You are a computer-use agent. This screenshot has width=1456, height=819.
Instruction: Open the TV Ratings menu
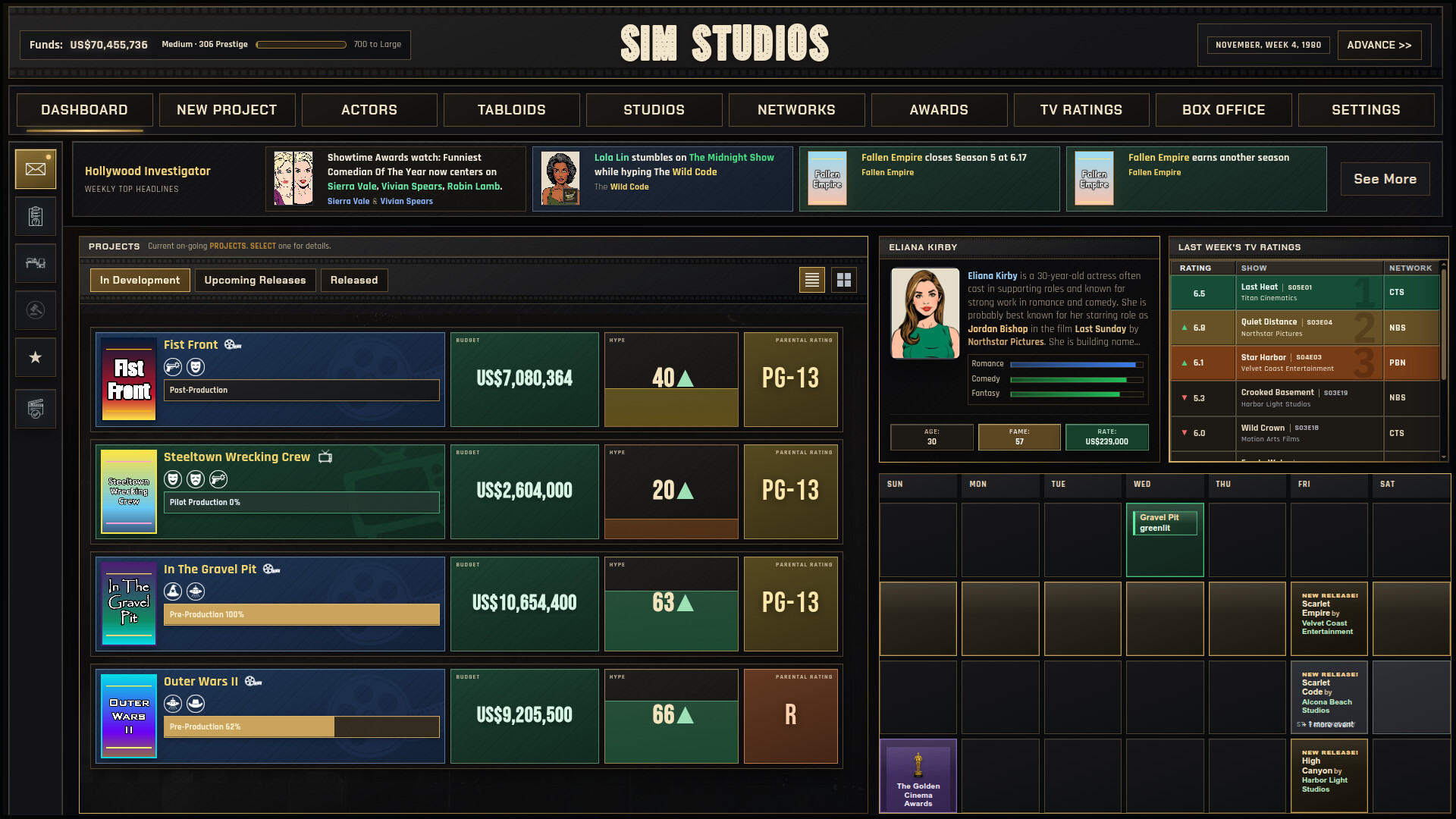pyautogui.click(x=1081, y=110)
